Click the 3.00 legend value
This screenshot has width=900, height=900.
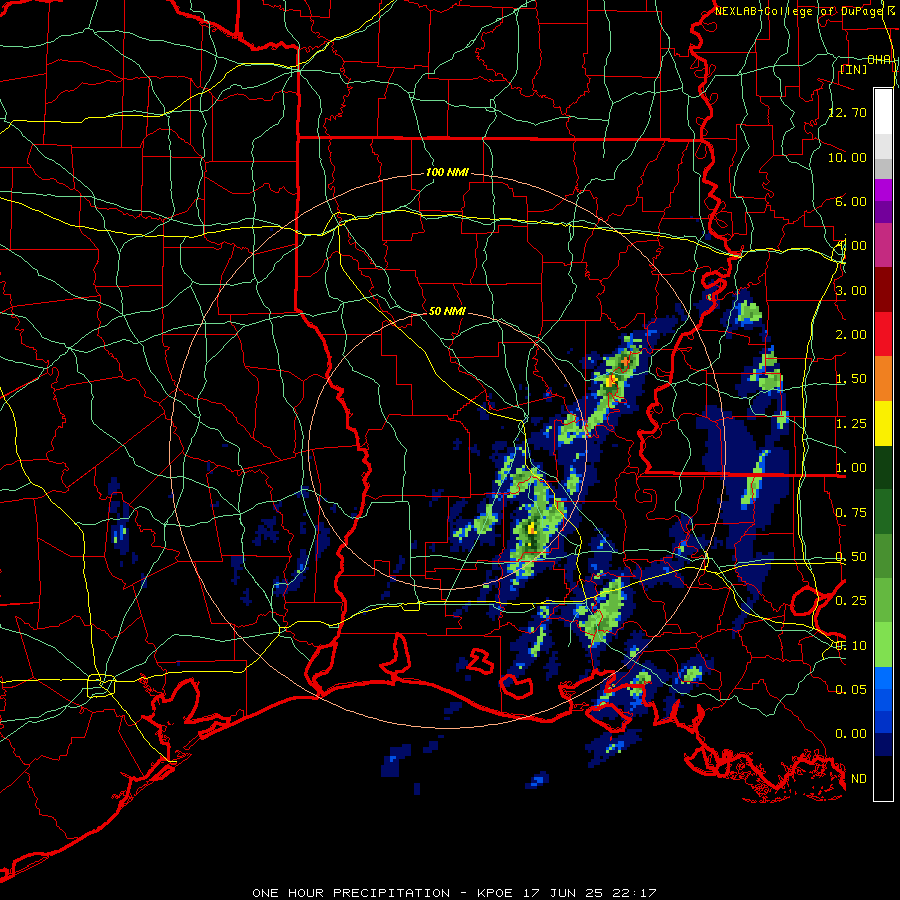pyautogui.click(x=851, y=290)
